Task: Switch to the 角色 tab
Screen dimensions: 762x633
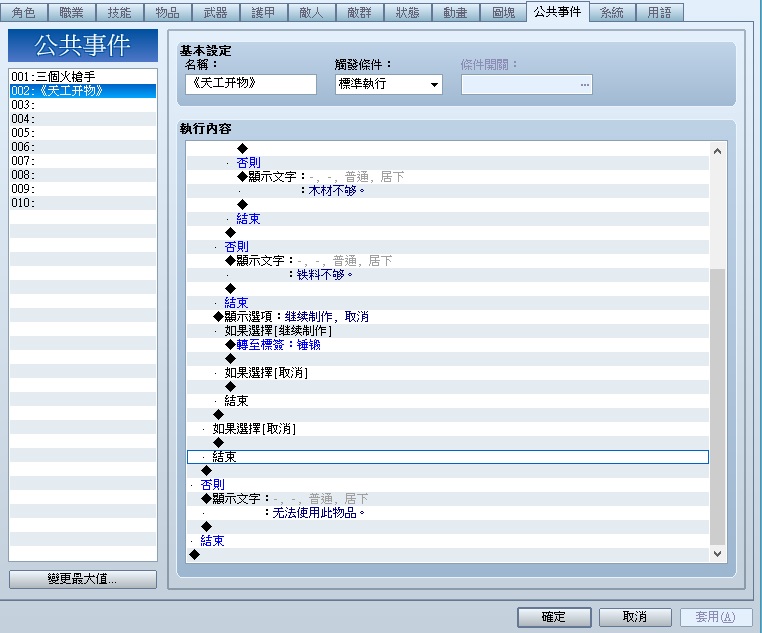Action: click(x=23, y=12)
